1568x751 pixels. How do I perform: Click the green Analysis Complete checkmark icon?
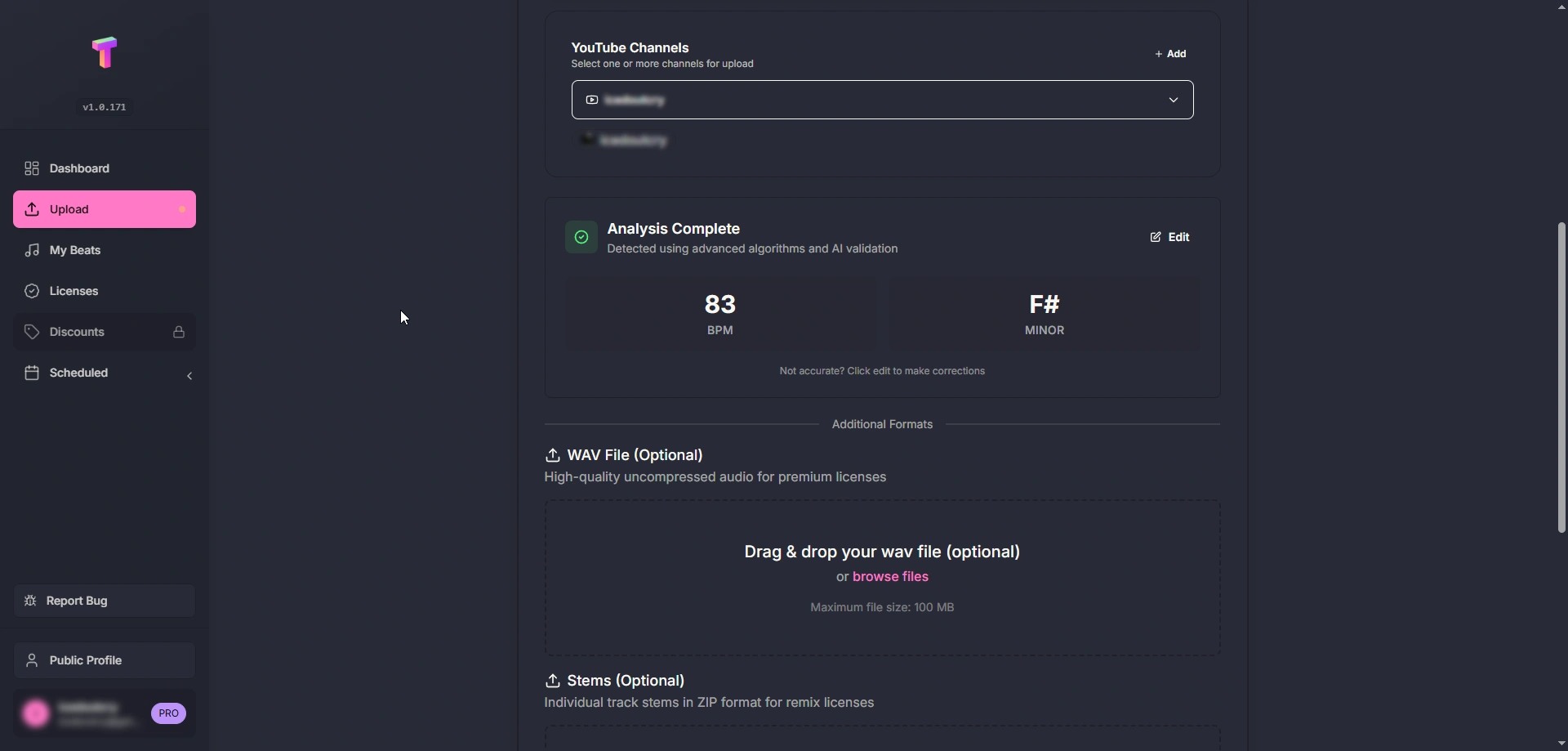coord(581,237)
